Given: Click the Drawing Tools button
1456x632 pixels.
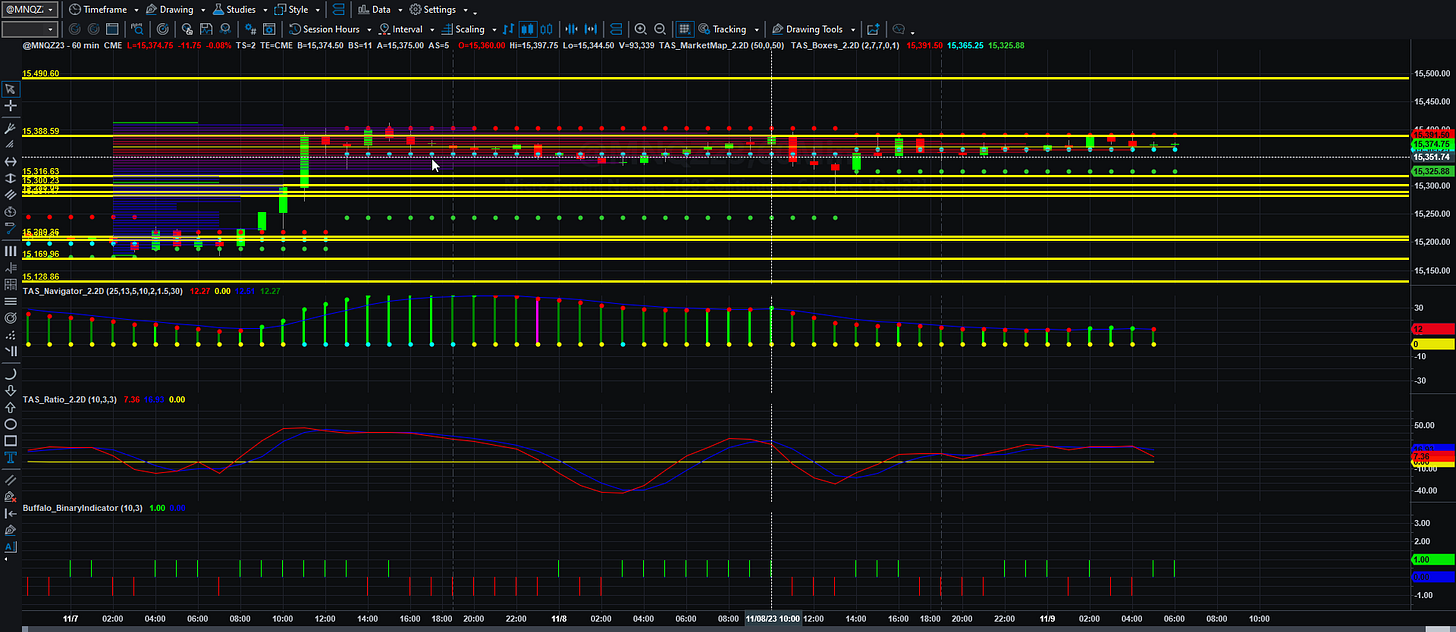Looking at the screenshot, I should click(x=806, y=29).
